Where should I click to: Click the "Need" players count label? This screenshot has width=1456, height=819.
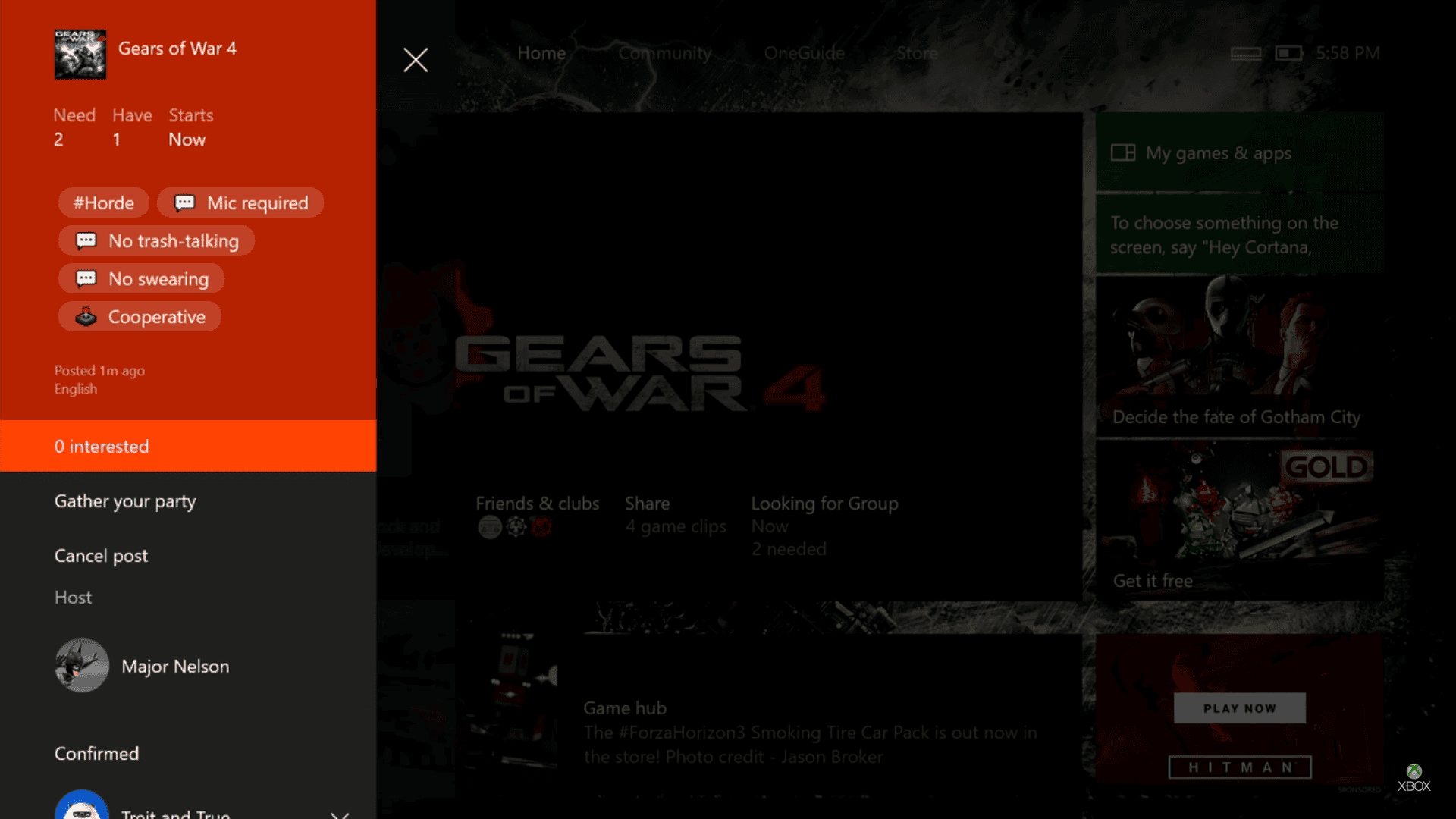click(74, 115)
